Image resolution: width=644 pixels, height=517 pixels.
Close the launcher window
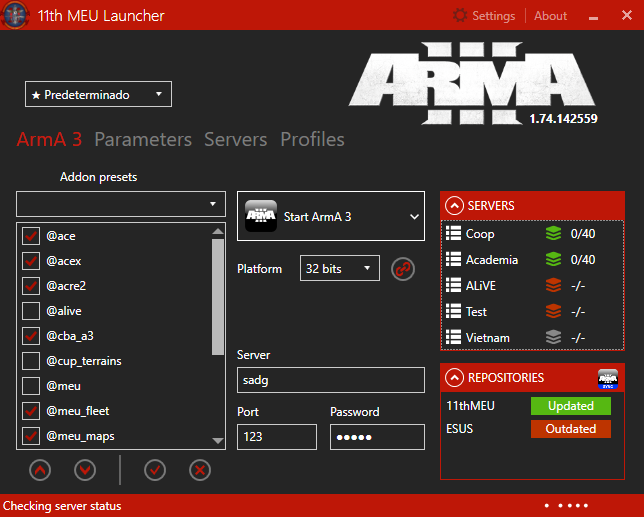627,15
